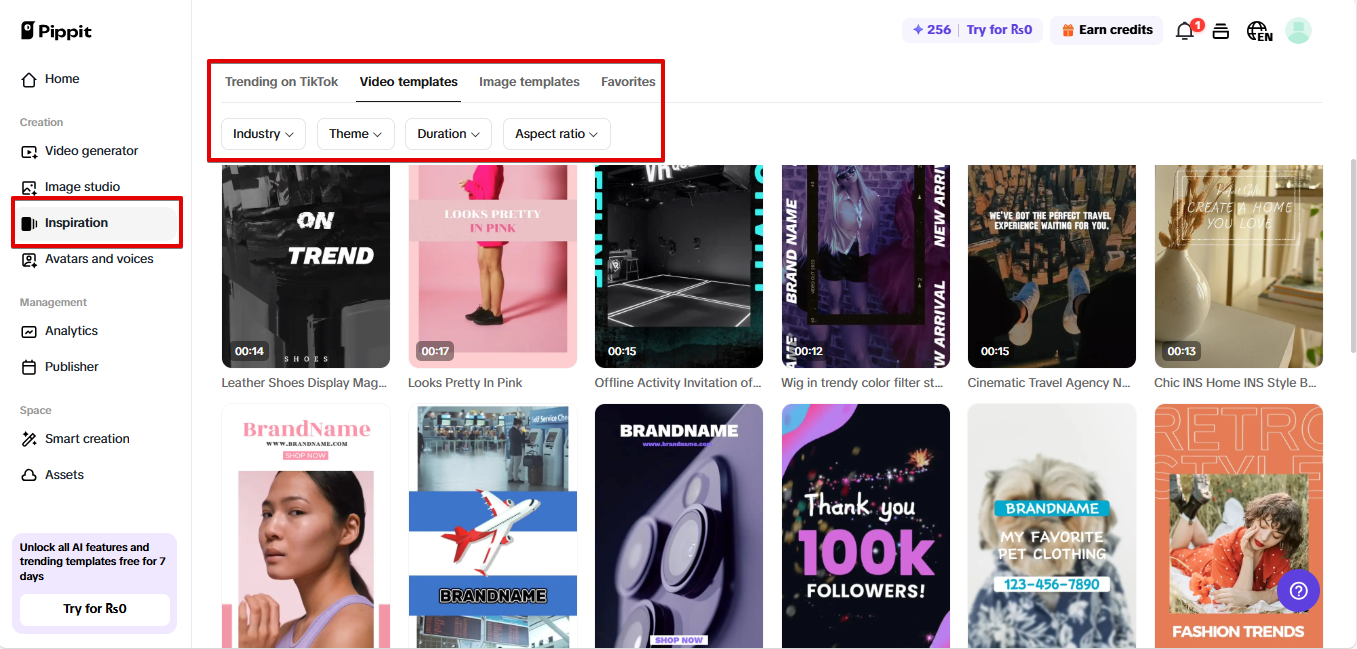This screenshot has height=649, width=1357.
Task: Open the Cinematic Travel Agency template thumbnail
Action: click(x=1052, y=266)
